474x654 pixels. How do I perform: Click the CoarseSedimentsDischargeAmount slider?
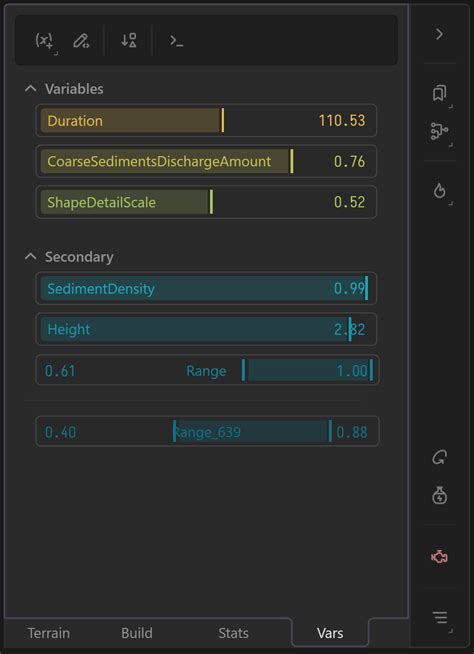[206, 161]
